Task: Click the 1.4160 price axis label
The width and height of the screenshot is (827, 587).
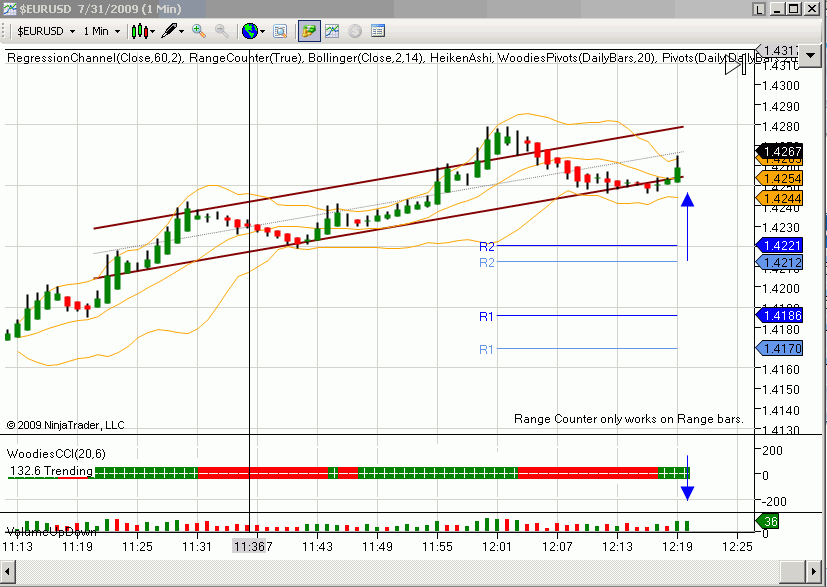Action: 781,370
